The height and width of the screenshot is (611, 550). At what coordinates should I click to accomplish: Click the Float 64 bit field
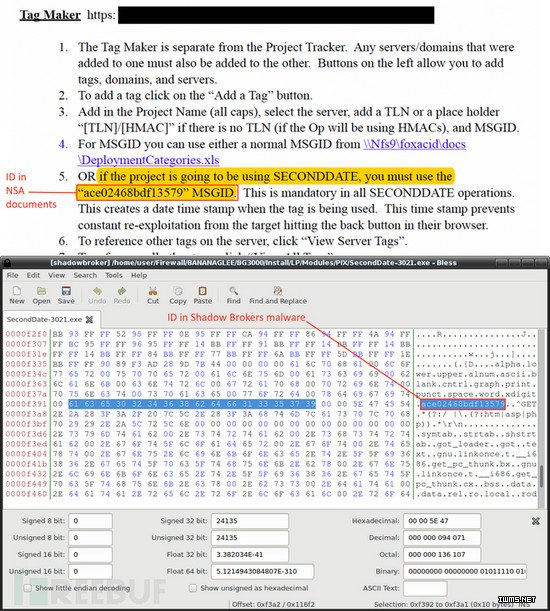[x=262, y=571]
